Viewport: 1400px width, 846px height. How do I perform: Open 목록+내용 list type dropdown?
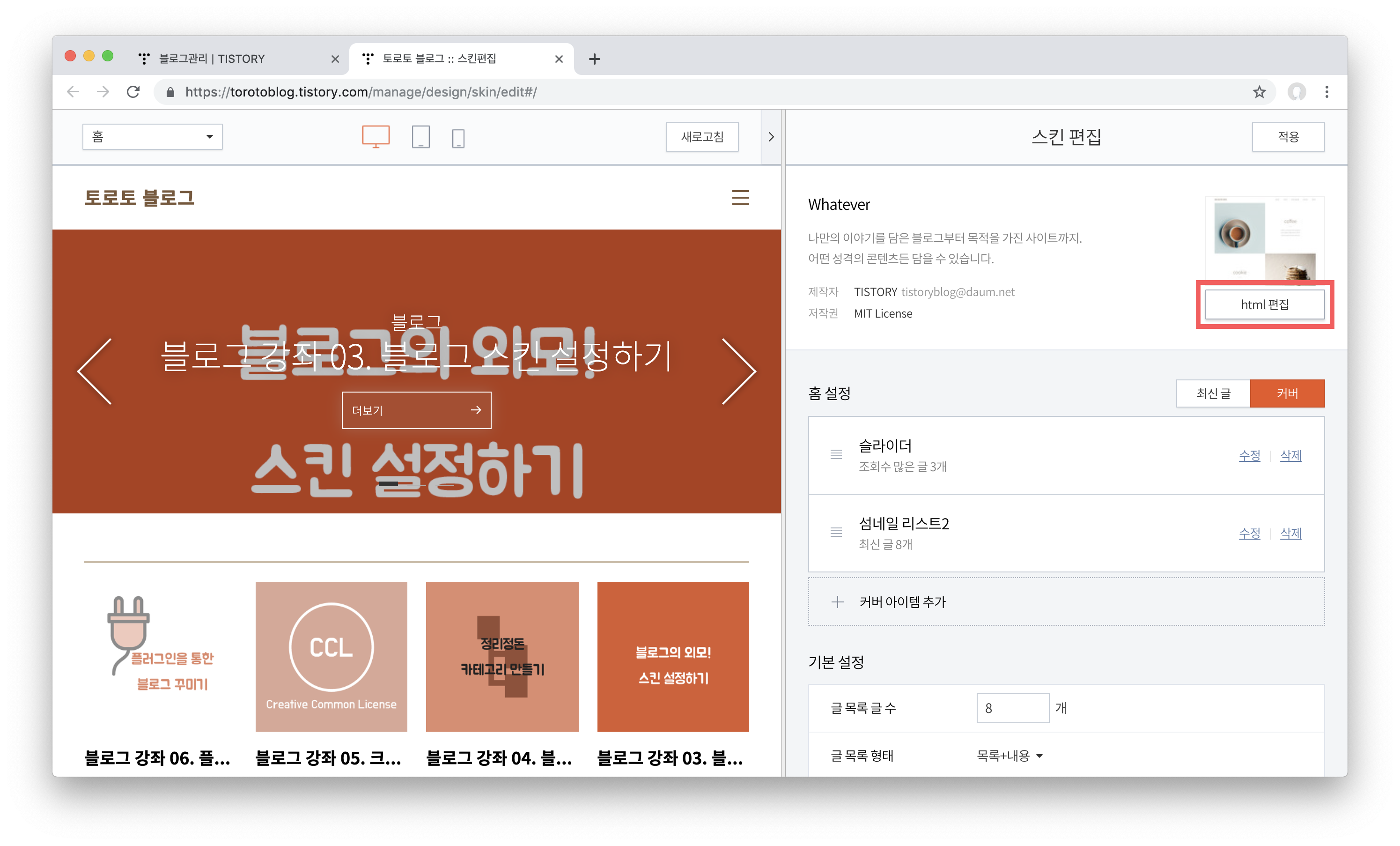pyautogui.click(x=1009, y=756)
